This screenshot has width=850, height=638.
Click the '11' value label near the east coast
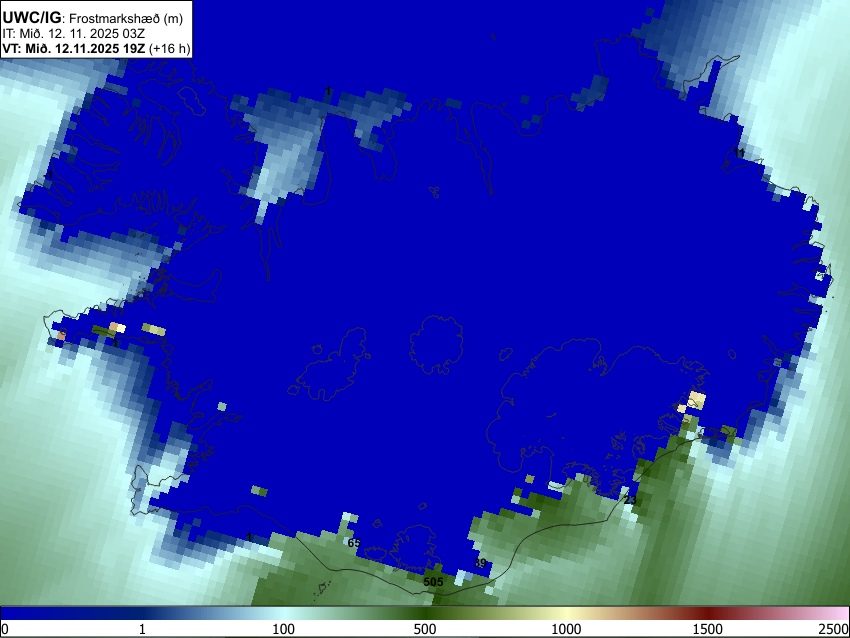coord(739,153)
